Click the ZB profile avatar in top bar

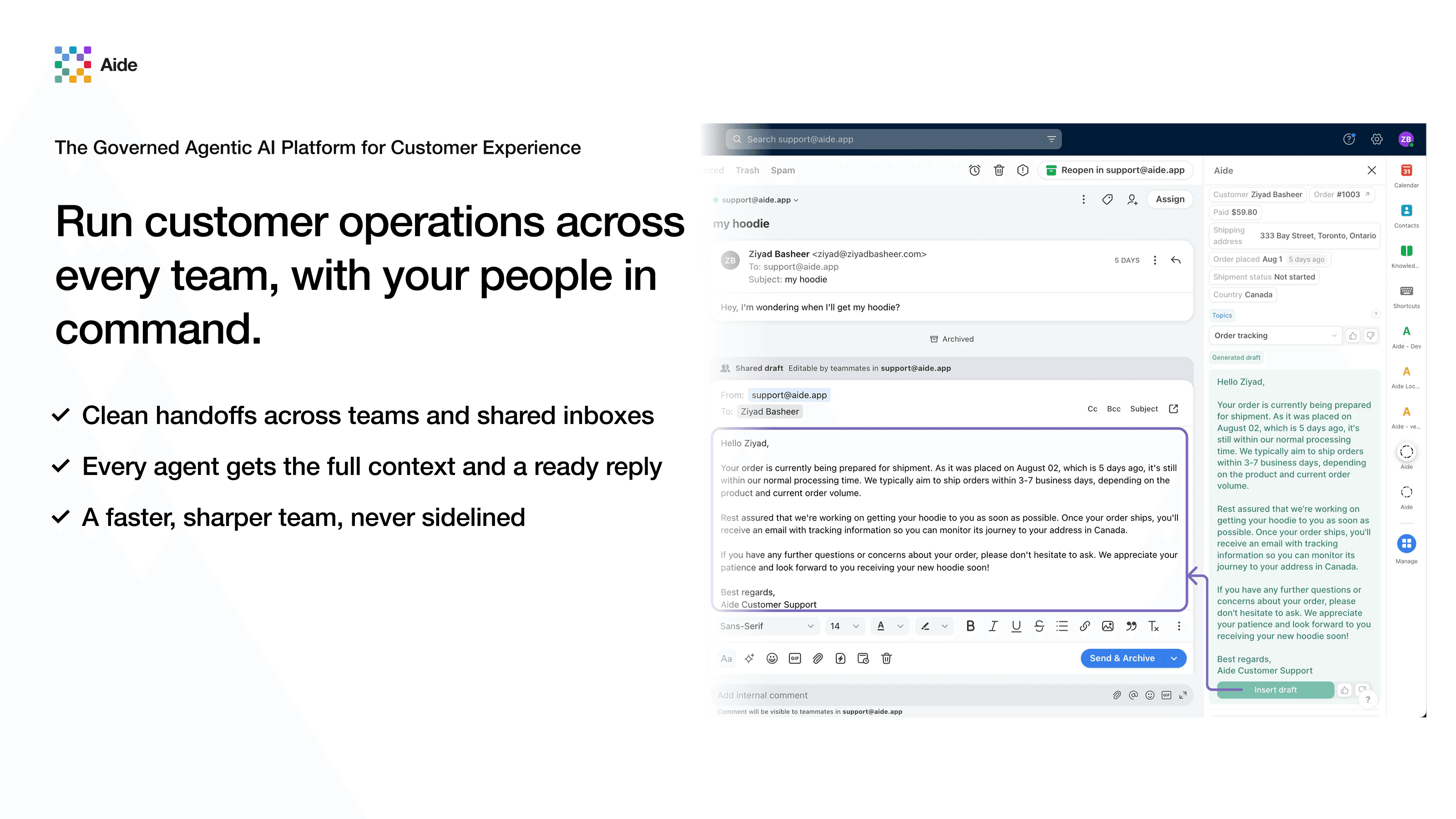click(x=1405, y=139)
